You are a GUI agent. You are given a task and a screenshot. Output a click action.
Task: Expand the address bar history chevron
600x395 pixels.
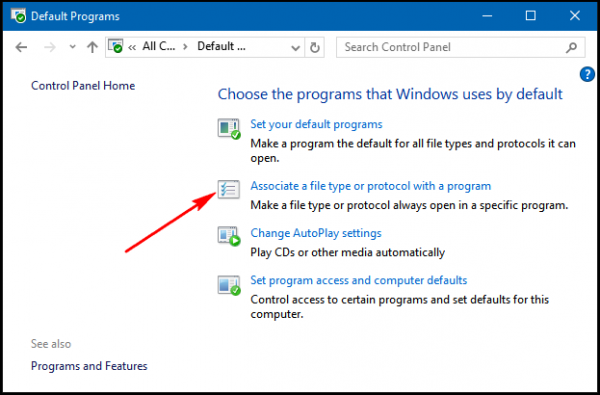pyautogui.click(x=295, y=48)
